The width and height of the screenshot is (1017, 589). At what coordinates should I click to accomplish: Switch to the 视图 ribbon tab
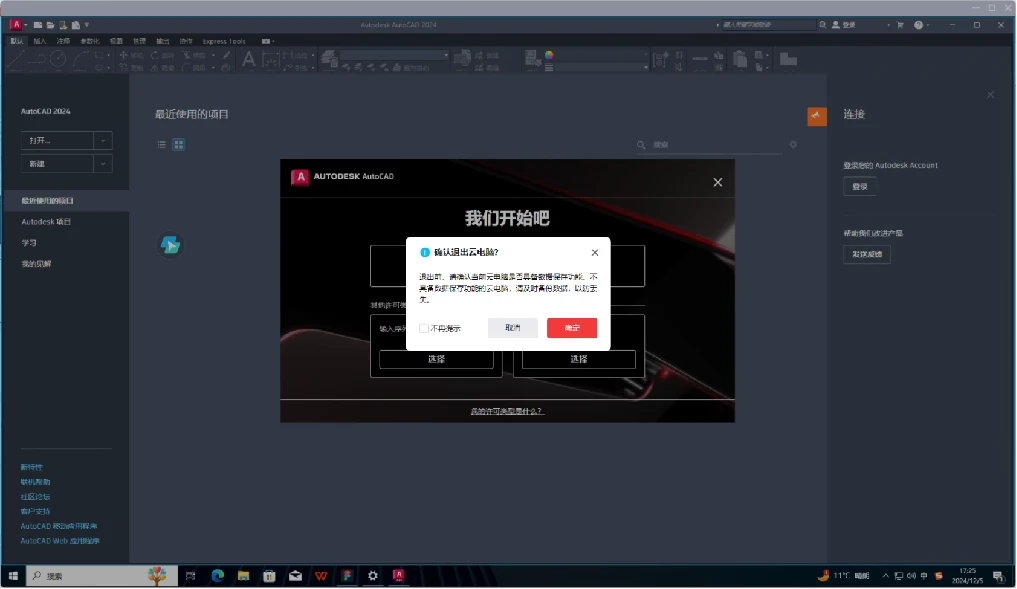point(116,41)
